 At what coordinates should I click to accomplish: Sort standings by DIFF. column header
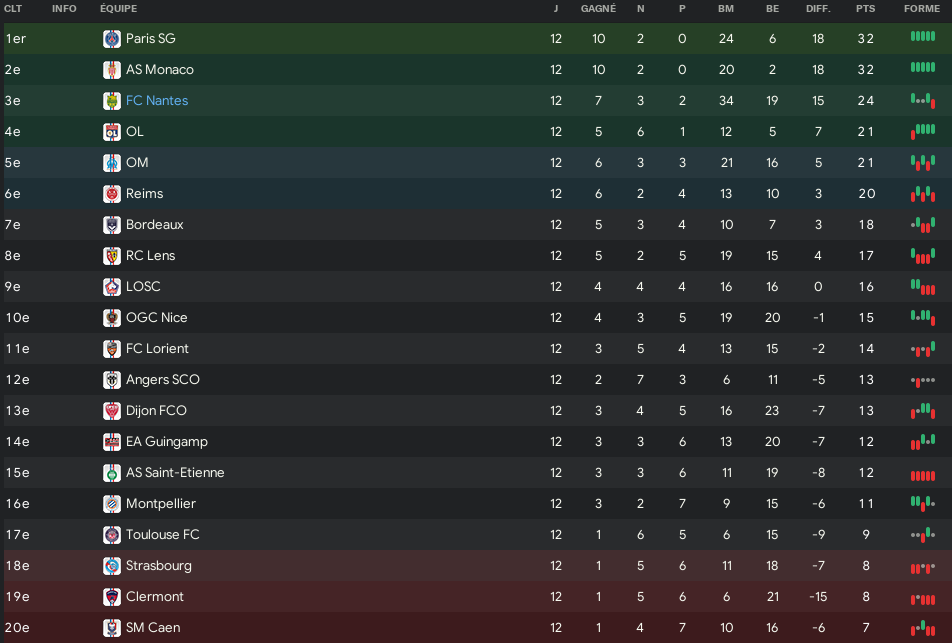pyautogui.click(x=818, y=9)
